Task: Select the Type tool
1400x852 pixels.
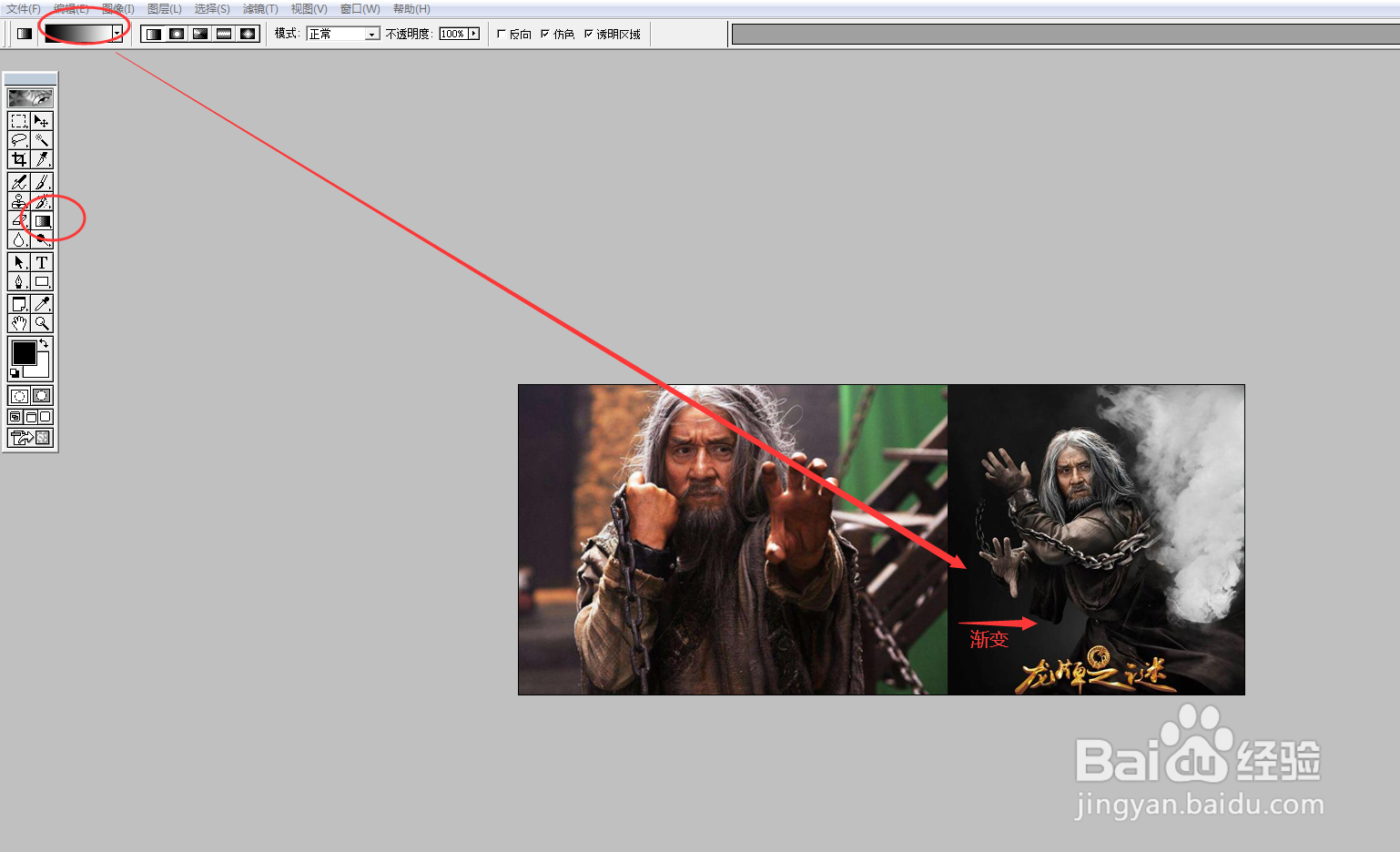Action: pos(42,263)
